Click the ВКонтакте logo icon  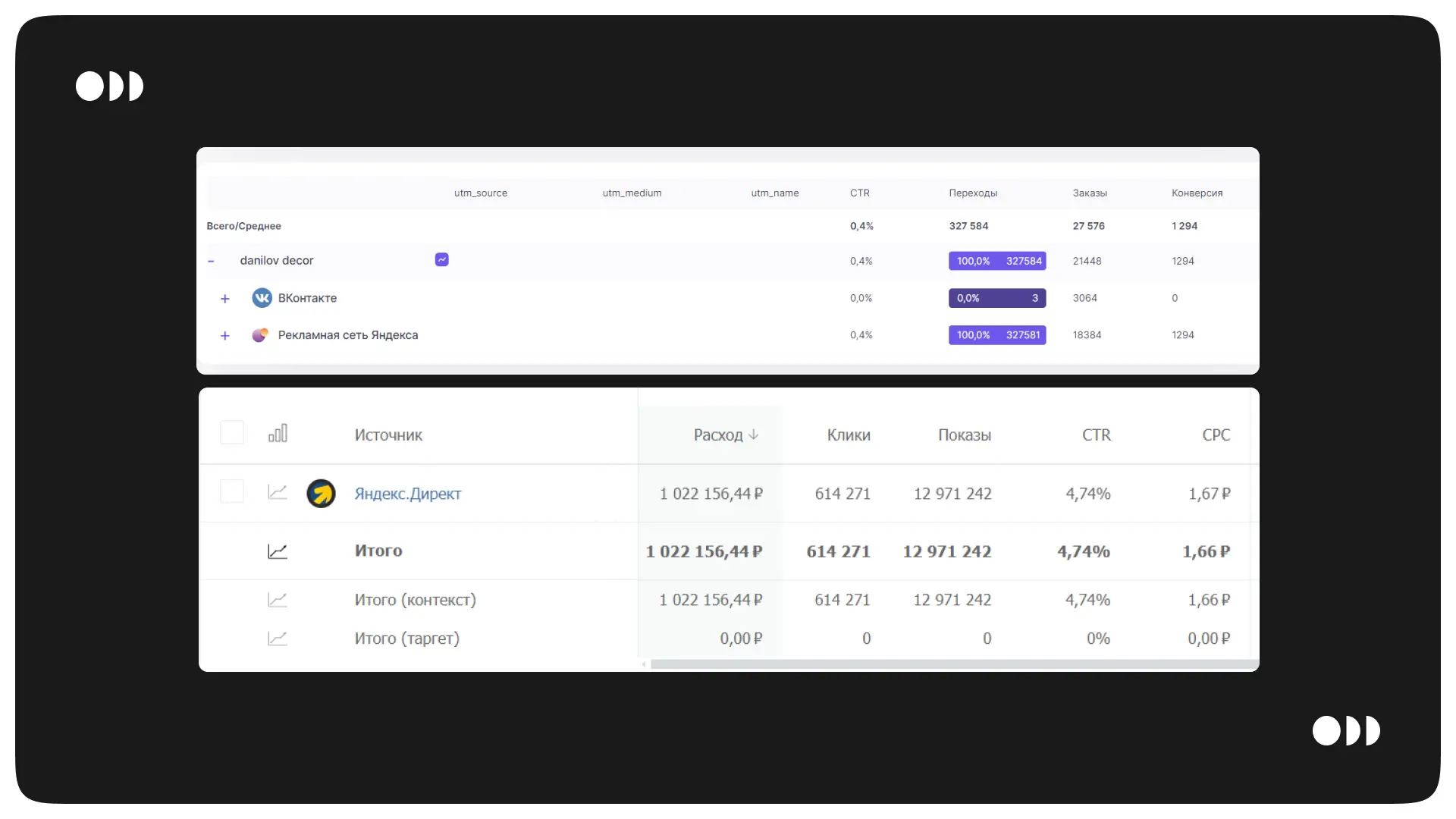tap(262, 298)
